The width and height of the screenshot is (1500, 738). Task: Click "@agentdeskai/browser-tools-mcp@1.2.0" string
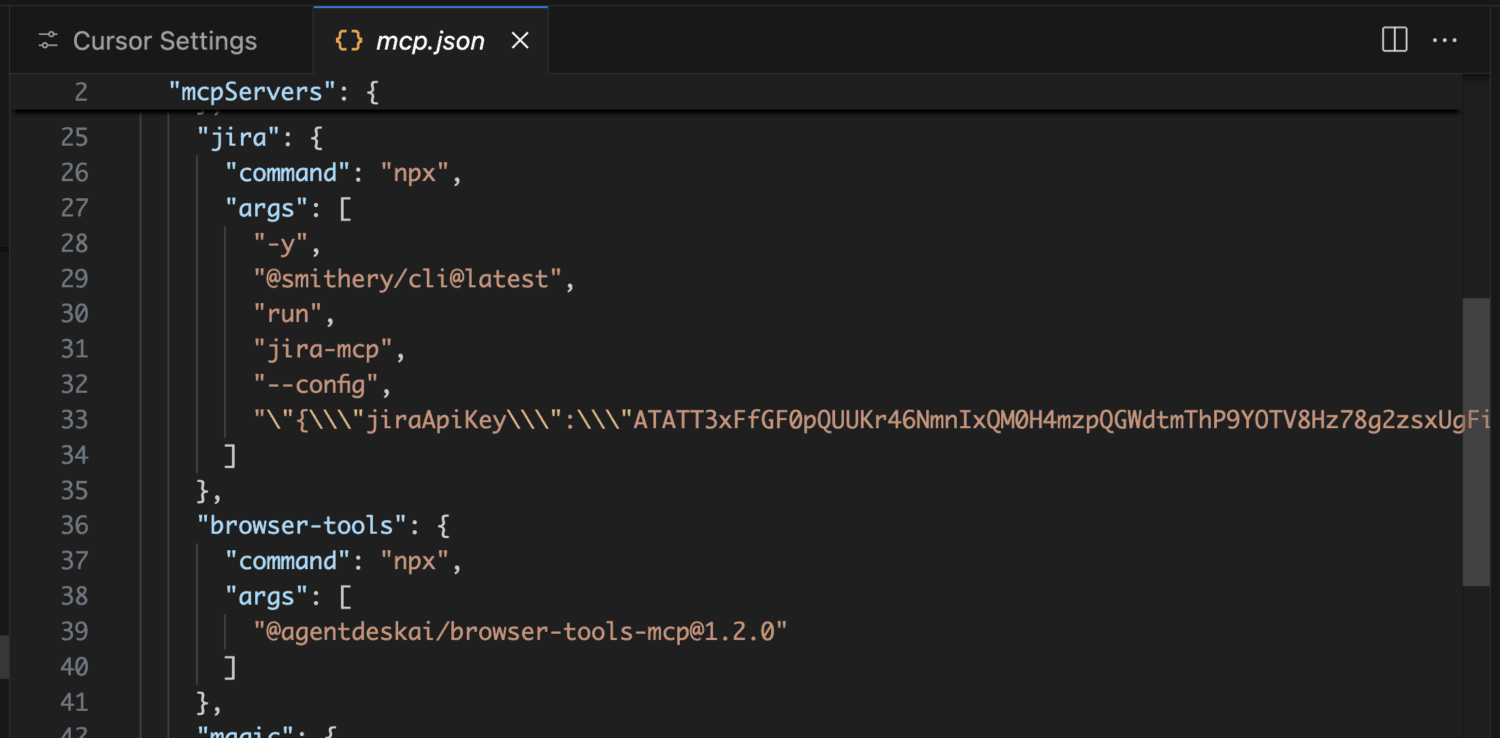(x=520, y=631)
